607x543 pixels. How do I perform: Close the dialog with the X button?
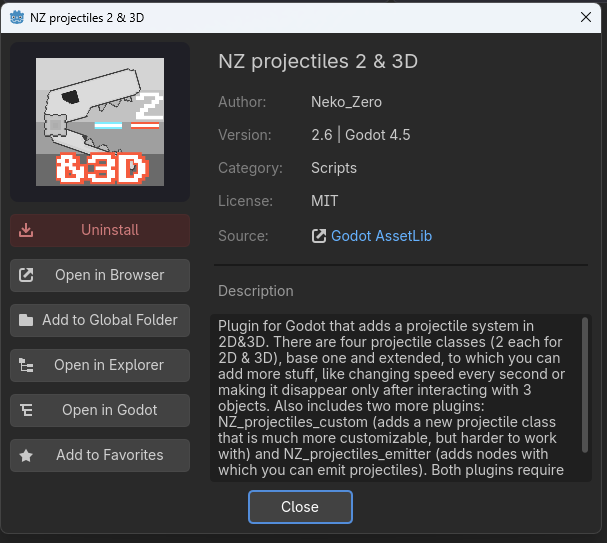click(x=586, y=17)
